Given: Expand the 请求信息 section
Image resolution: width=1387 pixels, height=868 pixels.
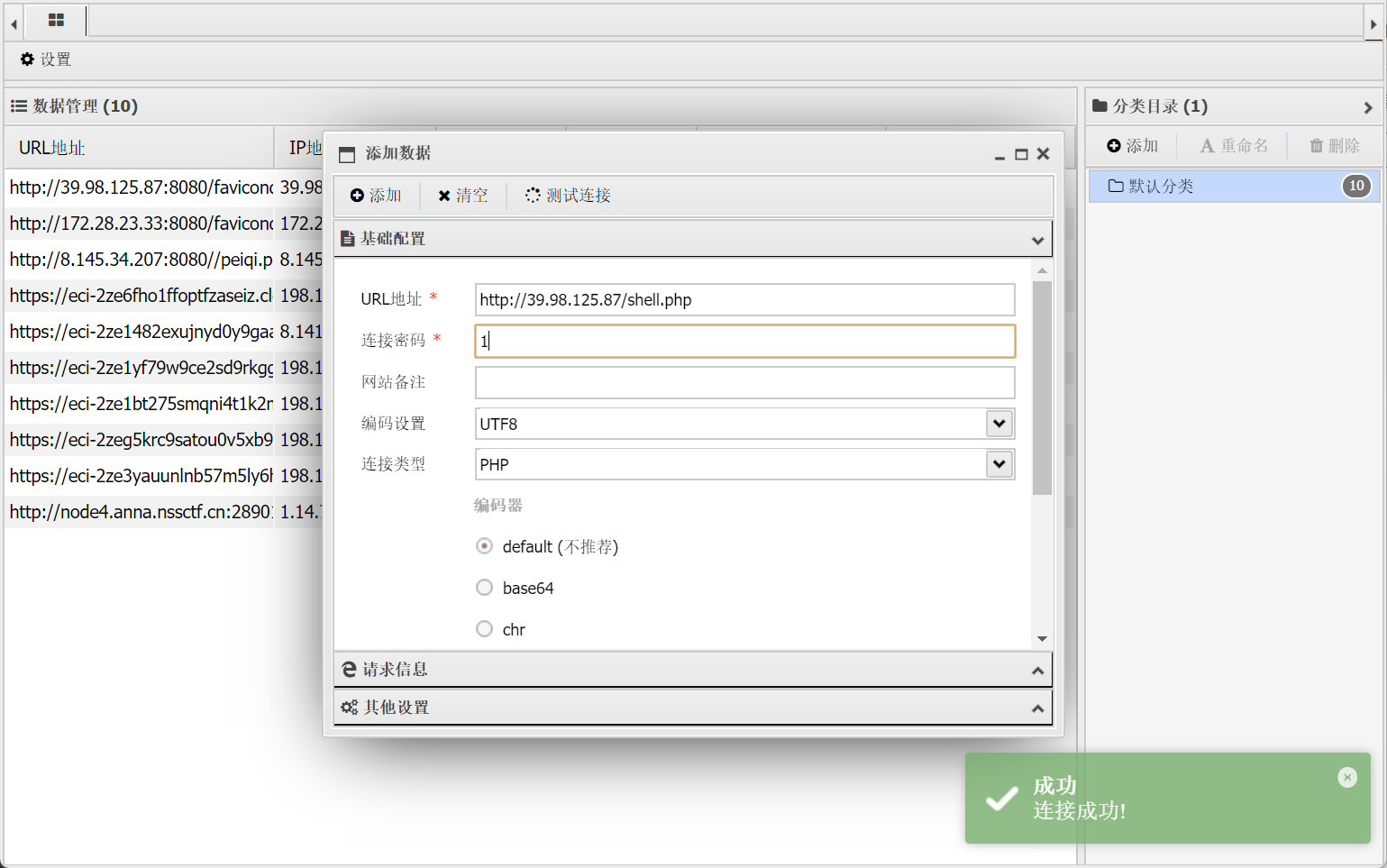Looking at the screenshot, I should pos(692,670).
